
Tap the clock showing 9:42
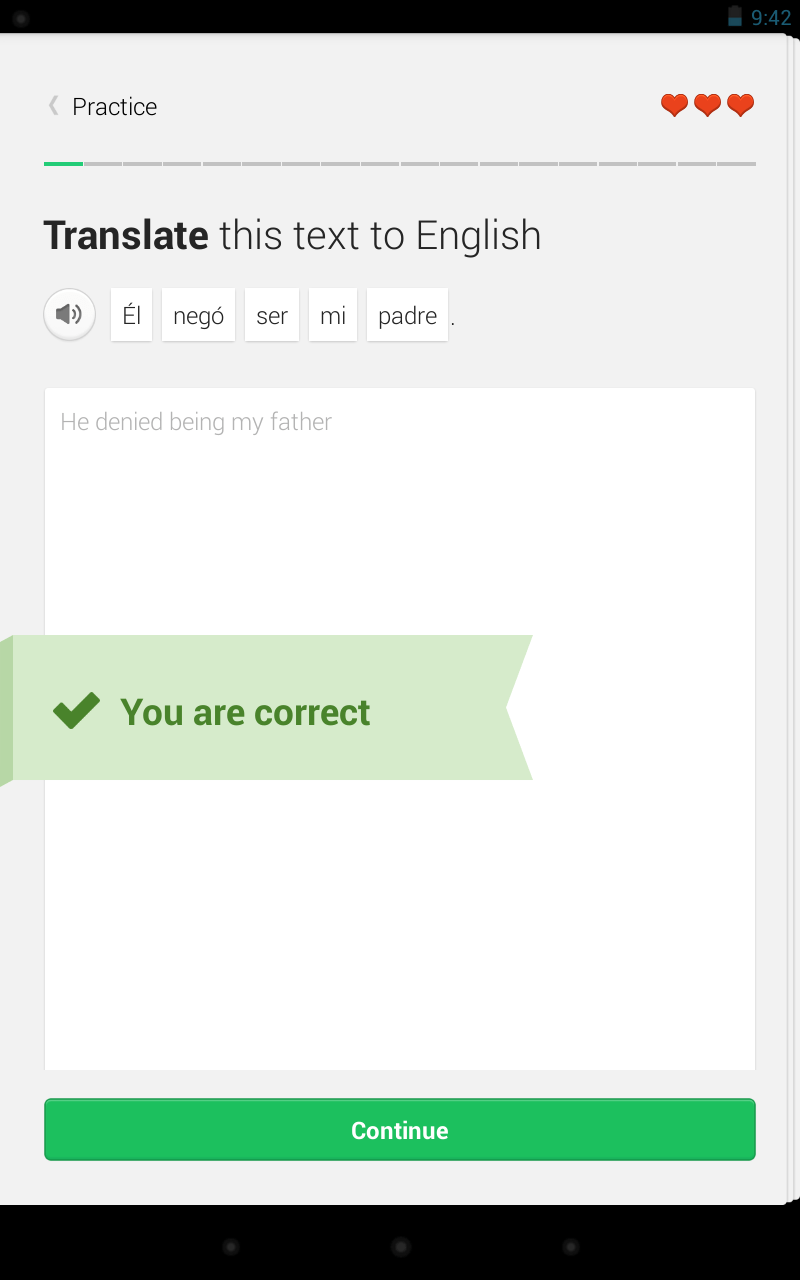tap(772, 17)
